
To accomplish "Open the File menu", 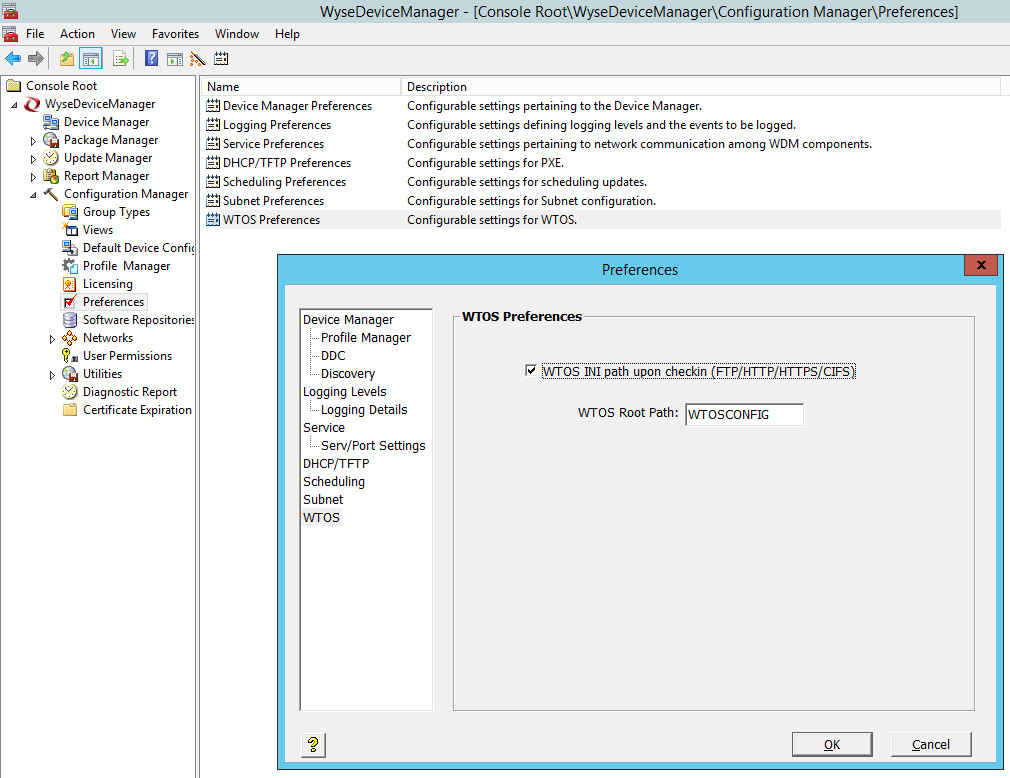I will (x=35, y=34).
